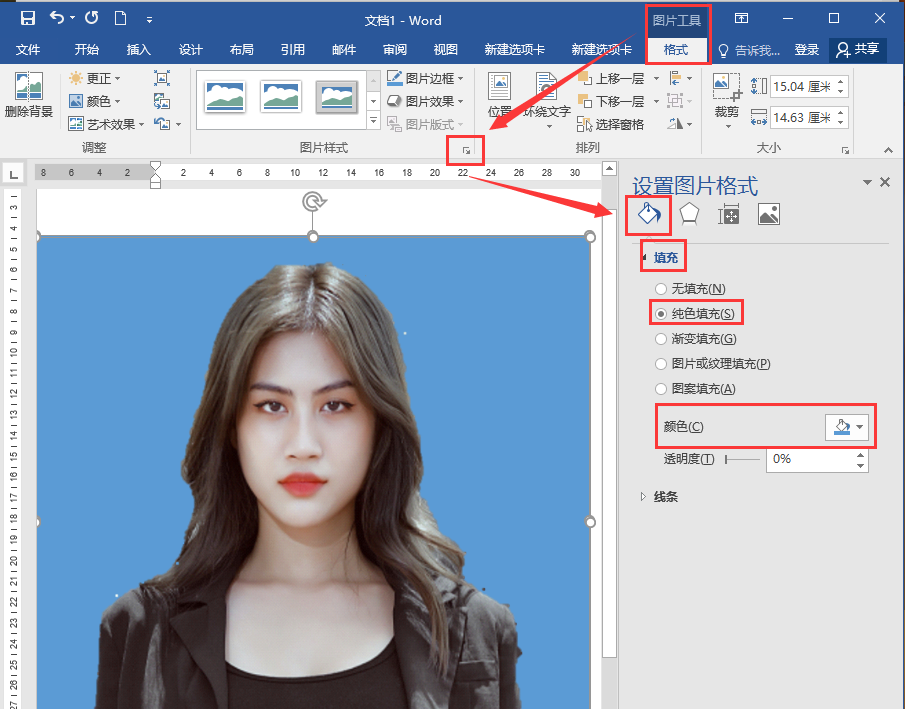Click Wrap Text (环绕文字) button
The height and width of the screenshot is (709, 905).
click(547, 100)
